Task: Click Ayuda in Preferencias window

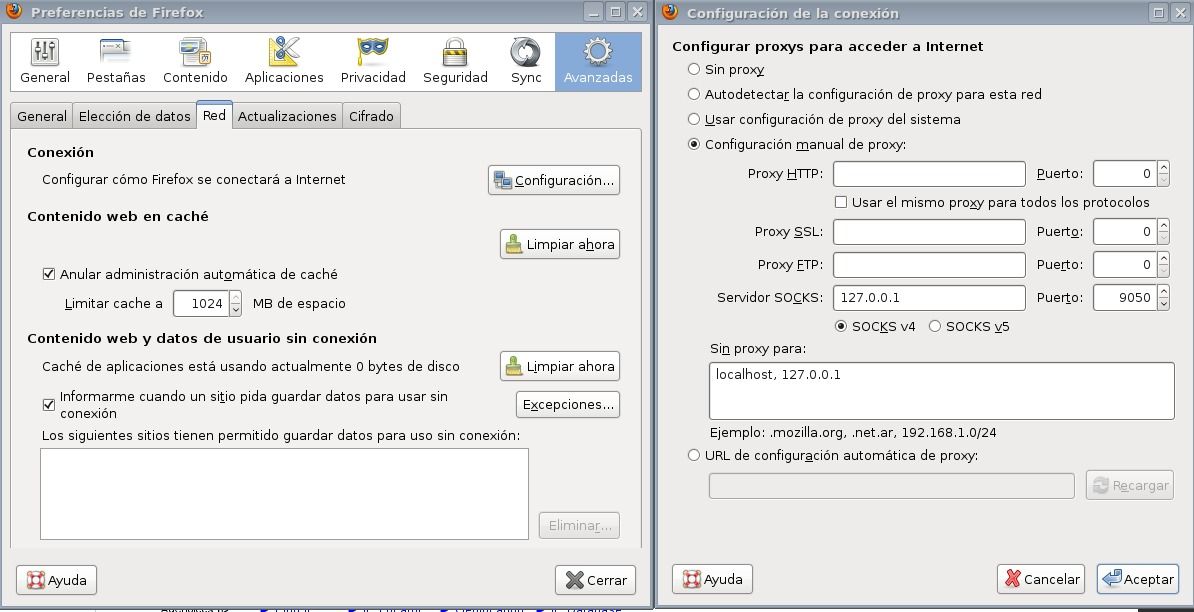Action: tap(56, 580)
